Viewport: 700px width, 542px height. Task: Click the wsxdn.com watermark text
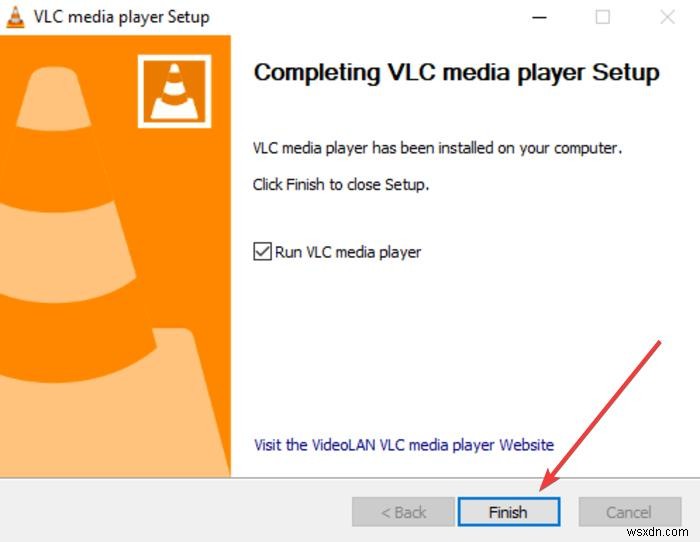[x=658, y=532]
